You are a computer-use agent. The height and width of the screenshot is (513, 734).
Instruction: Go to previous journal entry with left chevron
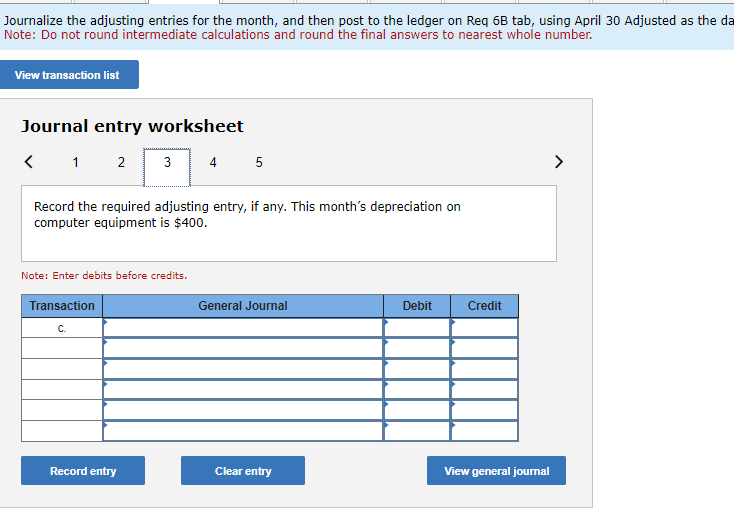[x=29, y=162]
